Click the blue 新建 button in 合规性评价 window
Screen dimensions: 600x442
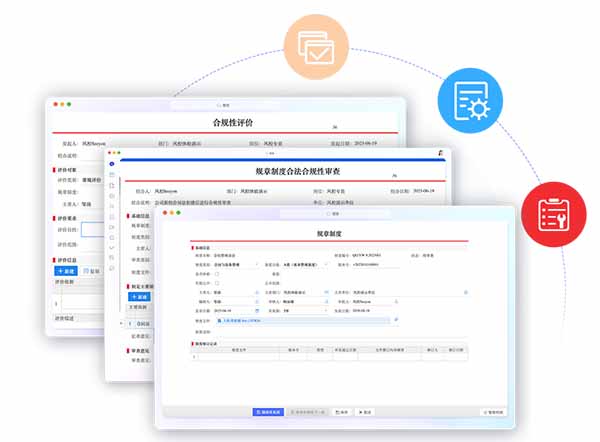pyautogui.click(x=66, y=270)
